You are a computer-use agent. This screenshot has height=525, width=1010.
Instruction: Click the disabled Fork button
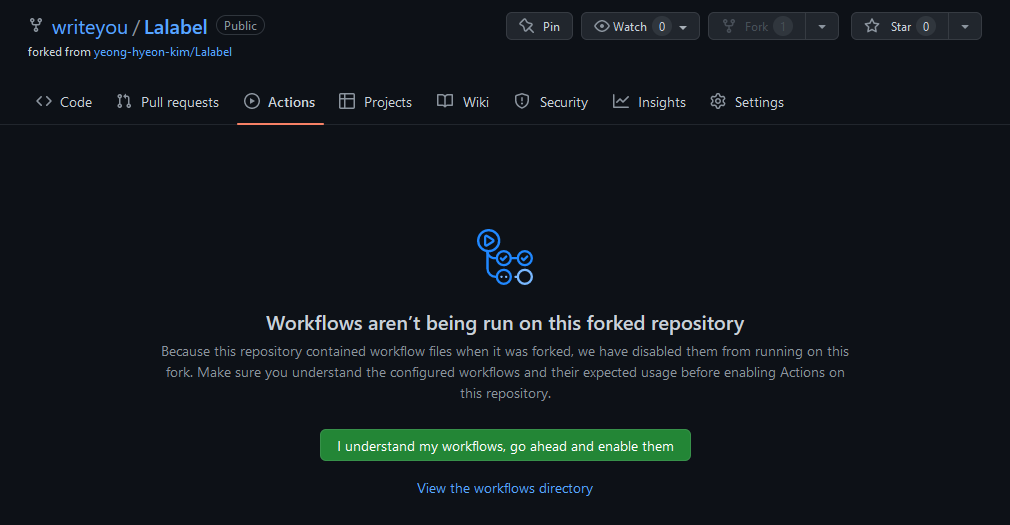click(757, 26)
